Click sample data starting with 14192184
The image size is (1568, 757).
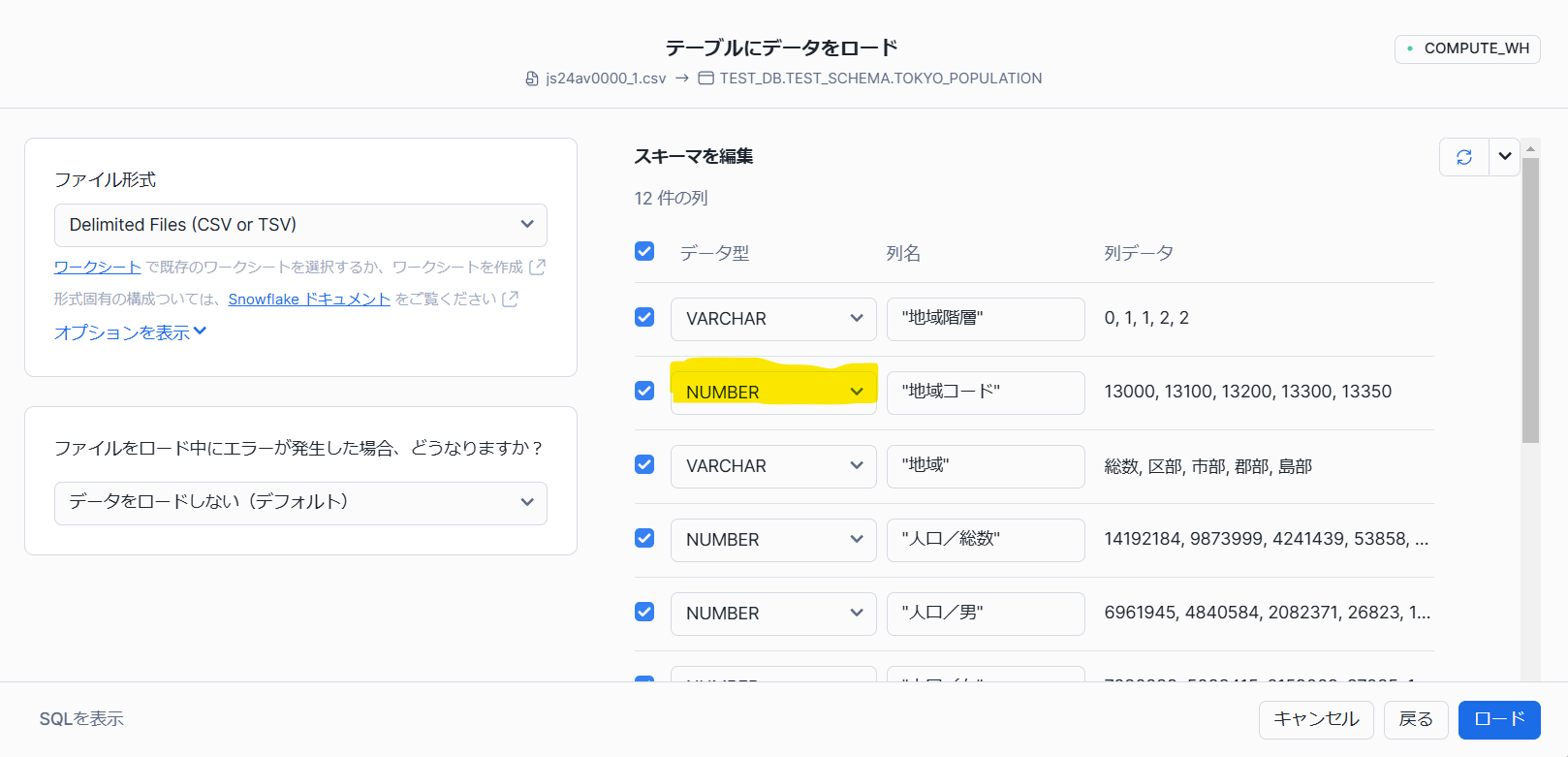point(1267,539)
